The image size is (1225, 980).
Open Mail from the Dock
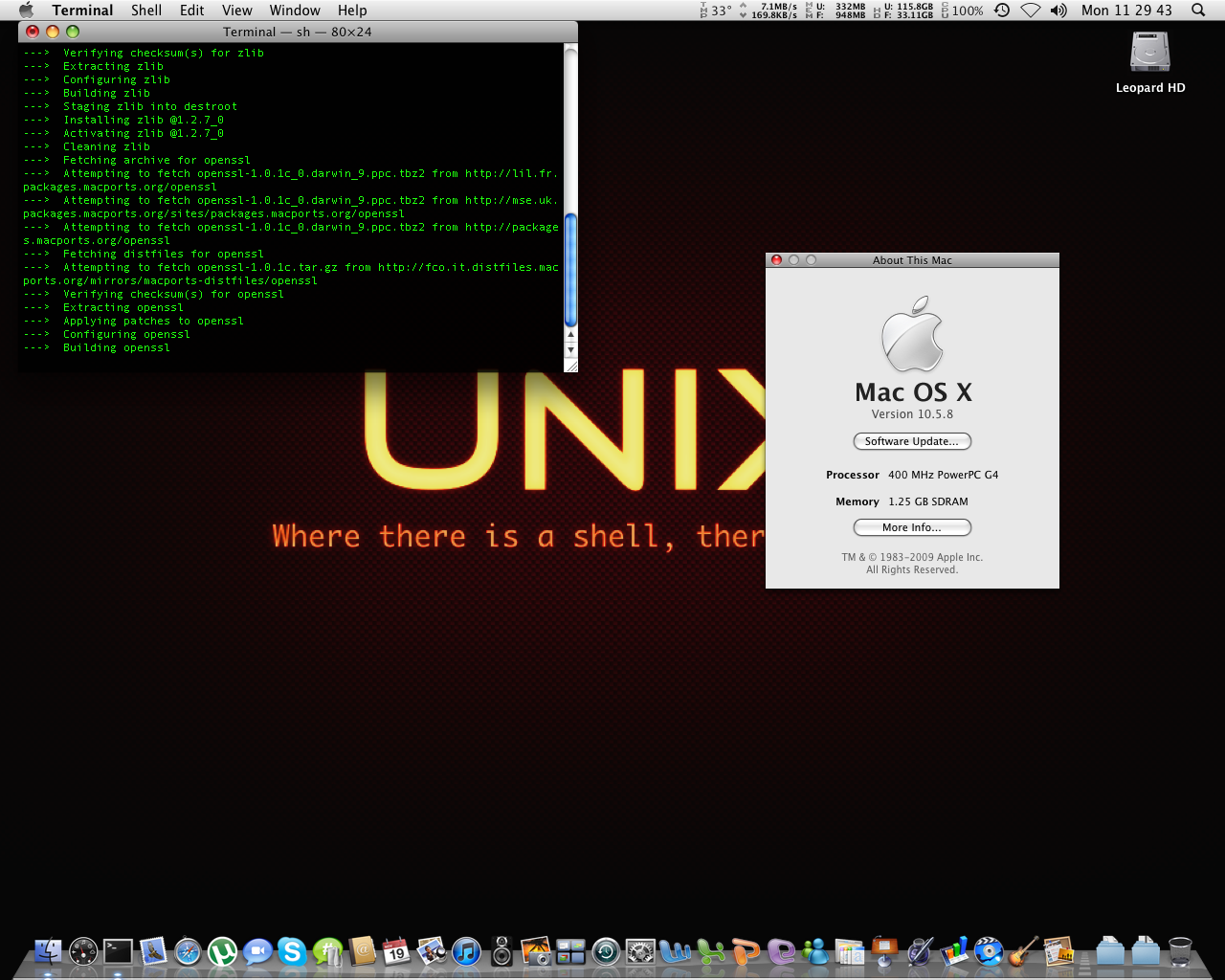click(153, 951)
